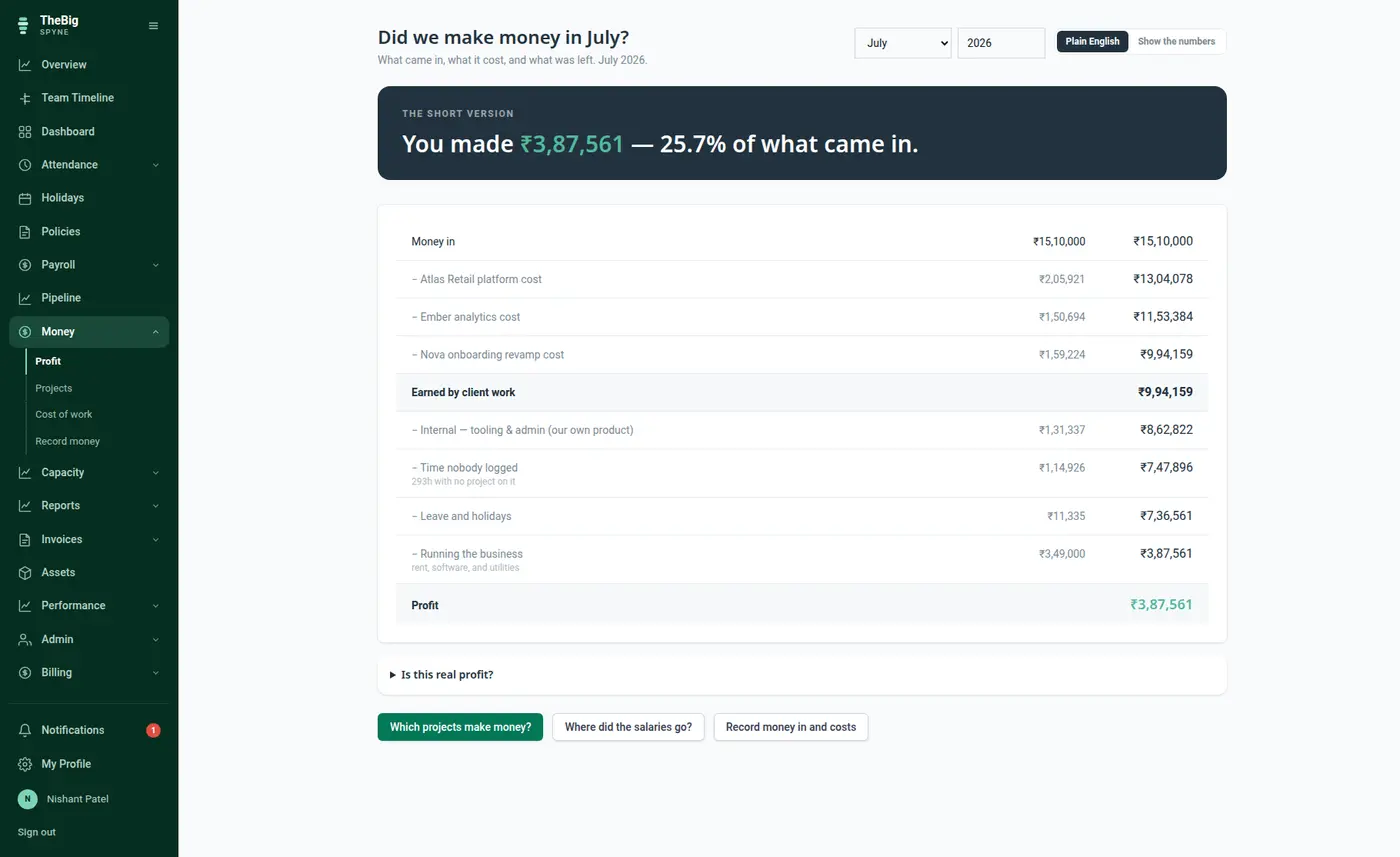Expand the Payroll submenu chevron
The width and height of the screenshot is (1400, 857).
[156, 265]
